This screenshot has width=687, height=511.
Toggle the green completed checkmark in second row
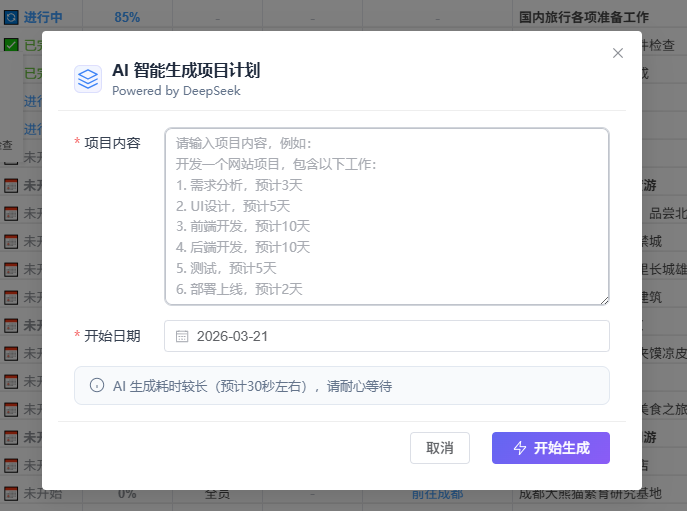click(10, 45)
